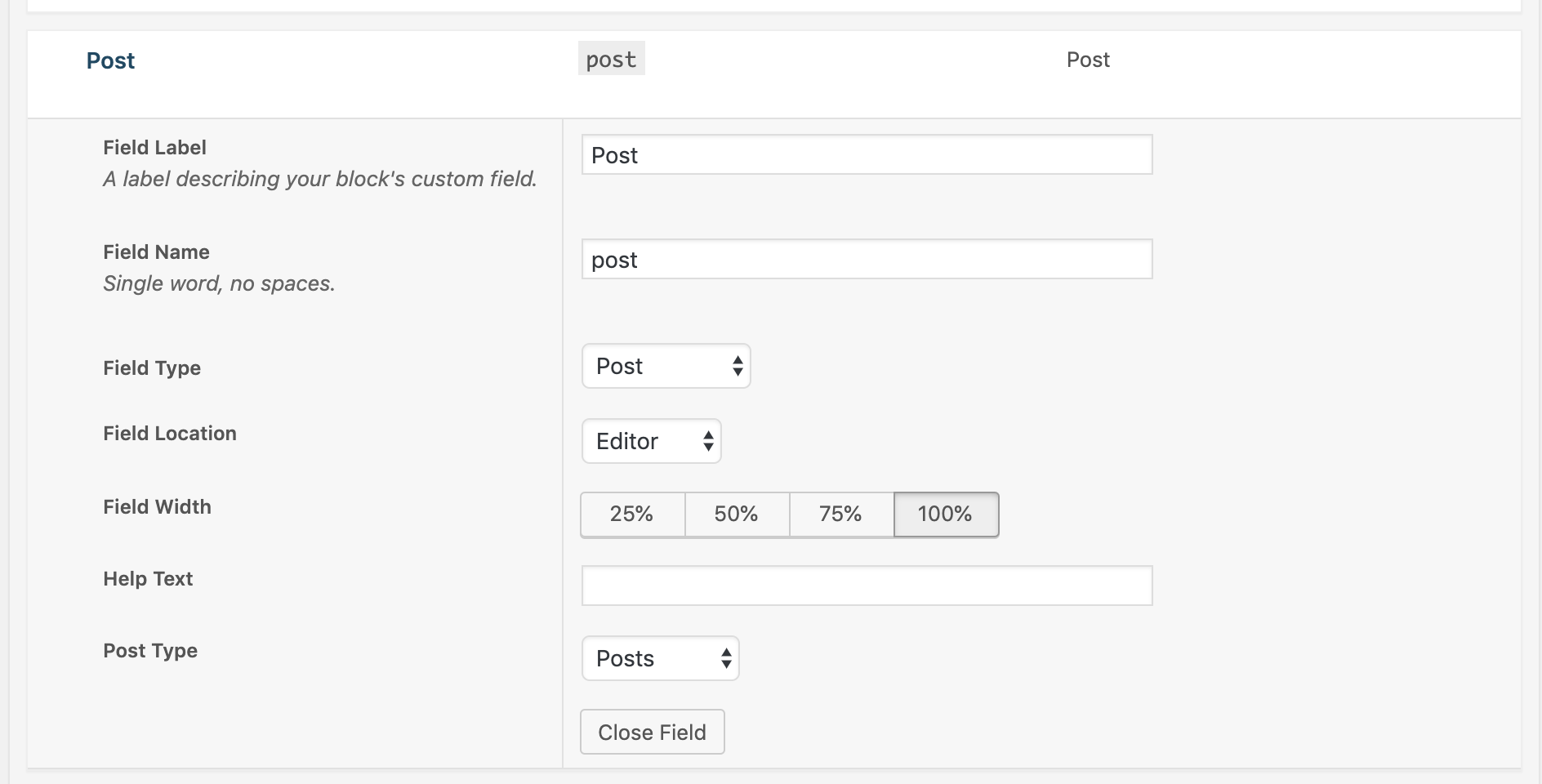Click inside the Field Name text box

point(866,259)
